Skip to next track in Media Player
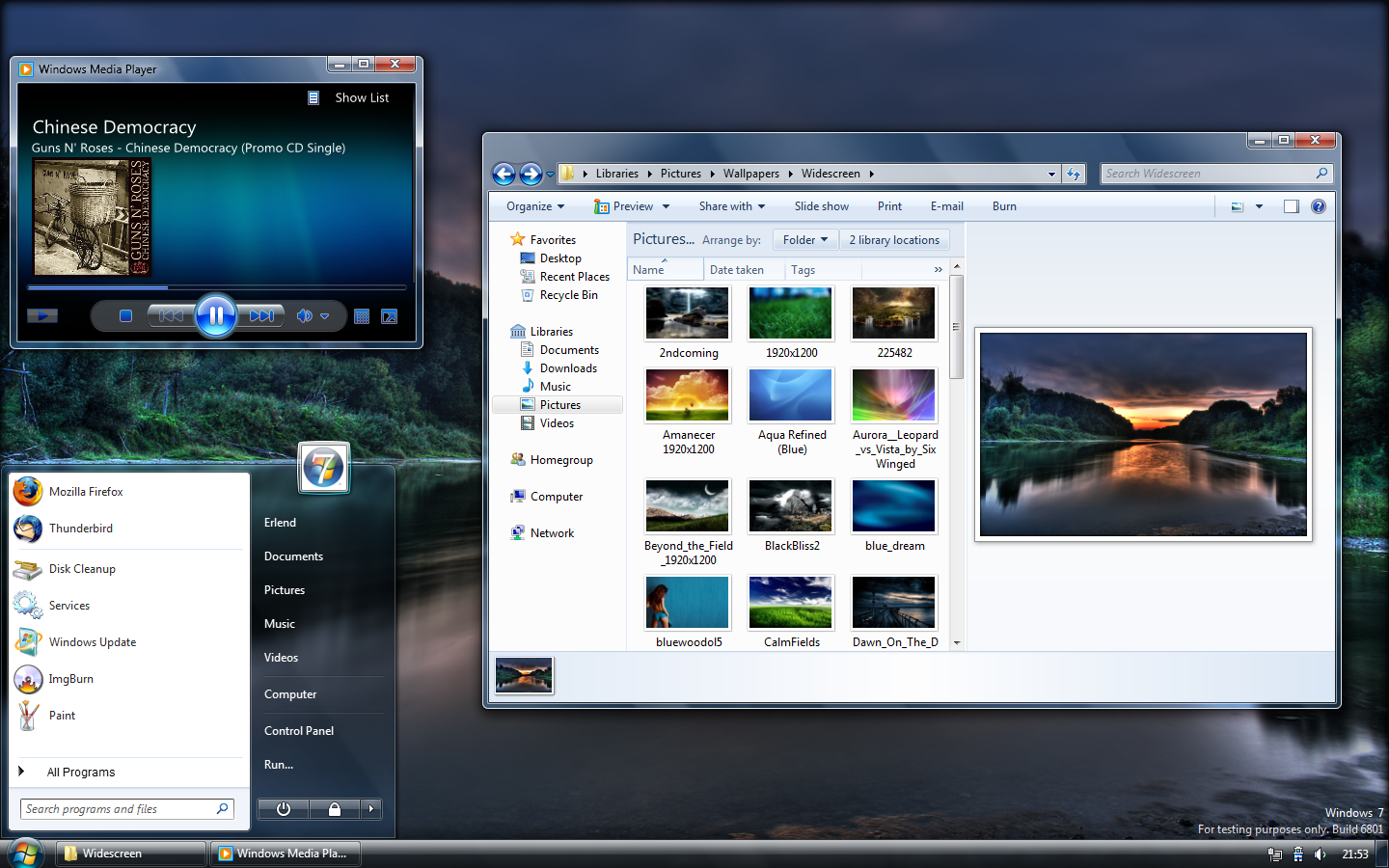 (x=260, y=315)
